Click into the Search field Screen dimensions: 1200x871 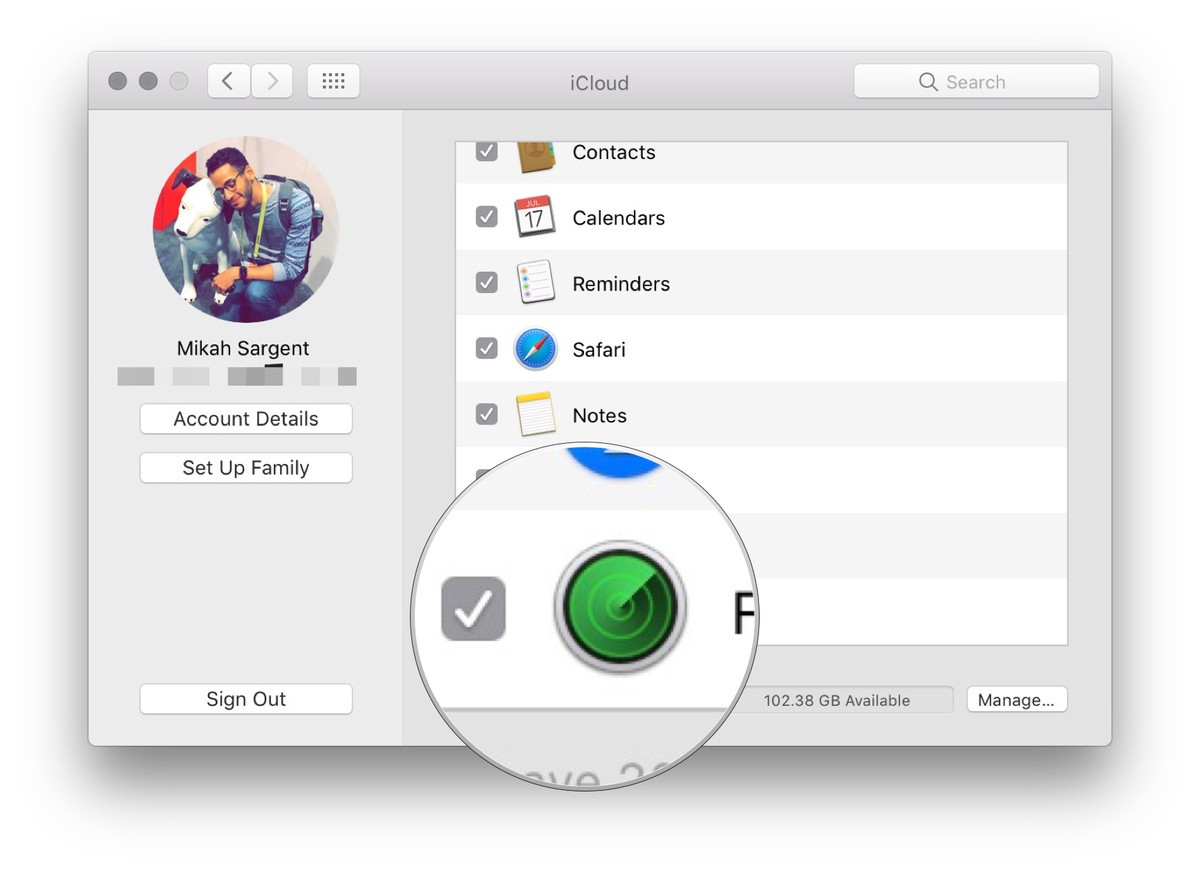976,82
